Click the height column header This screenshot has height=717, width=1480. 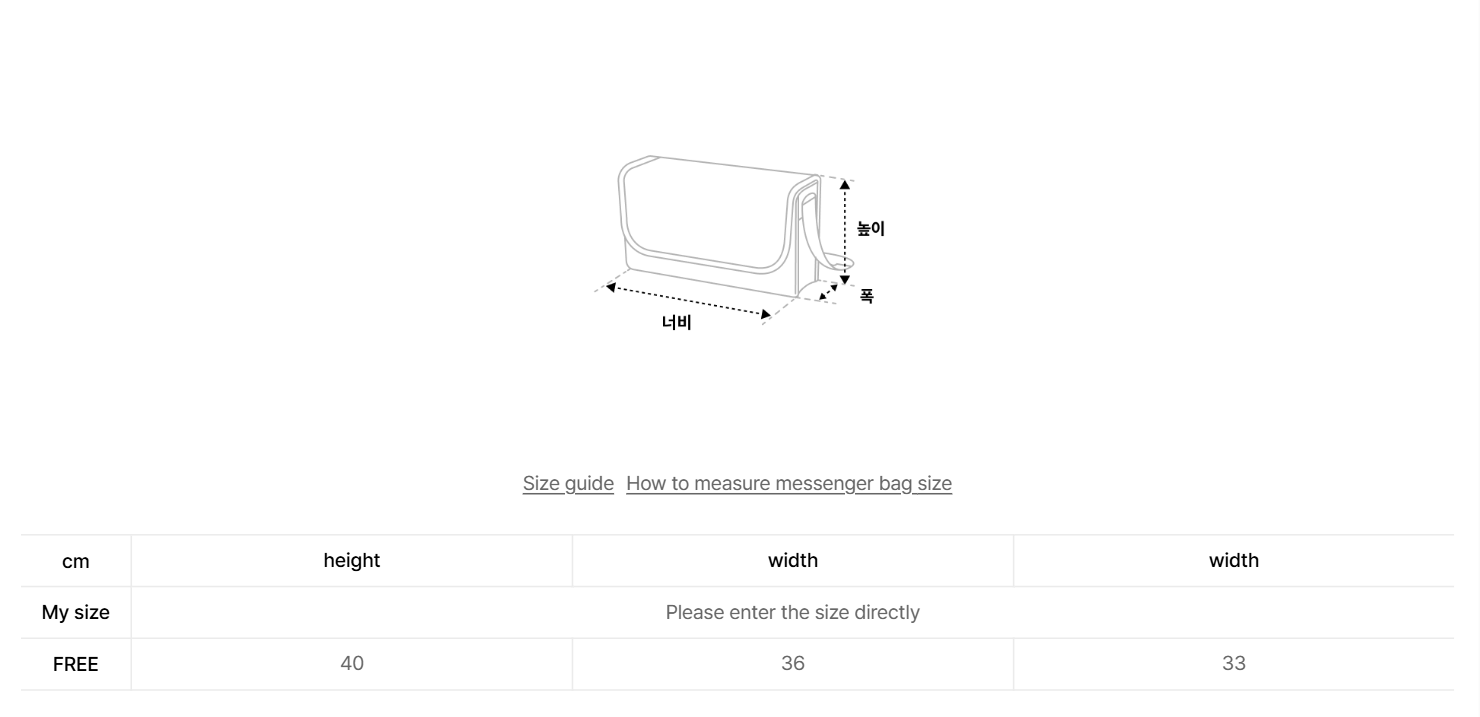pos(351,561)
